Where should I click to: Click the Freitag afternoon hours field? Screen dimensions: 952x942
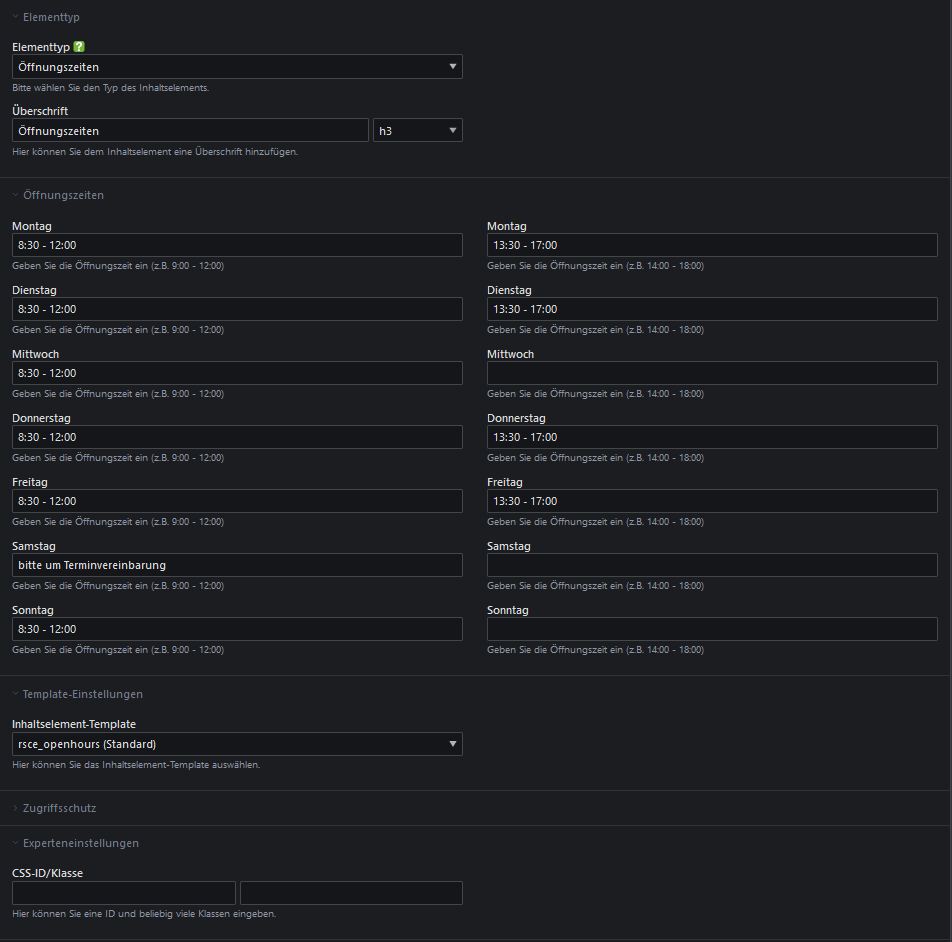point(712,501)
